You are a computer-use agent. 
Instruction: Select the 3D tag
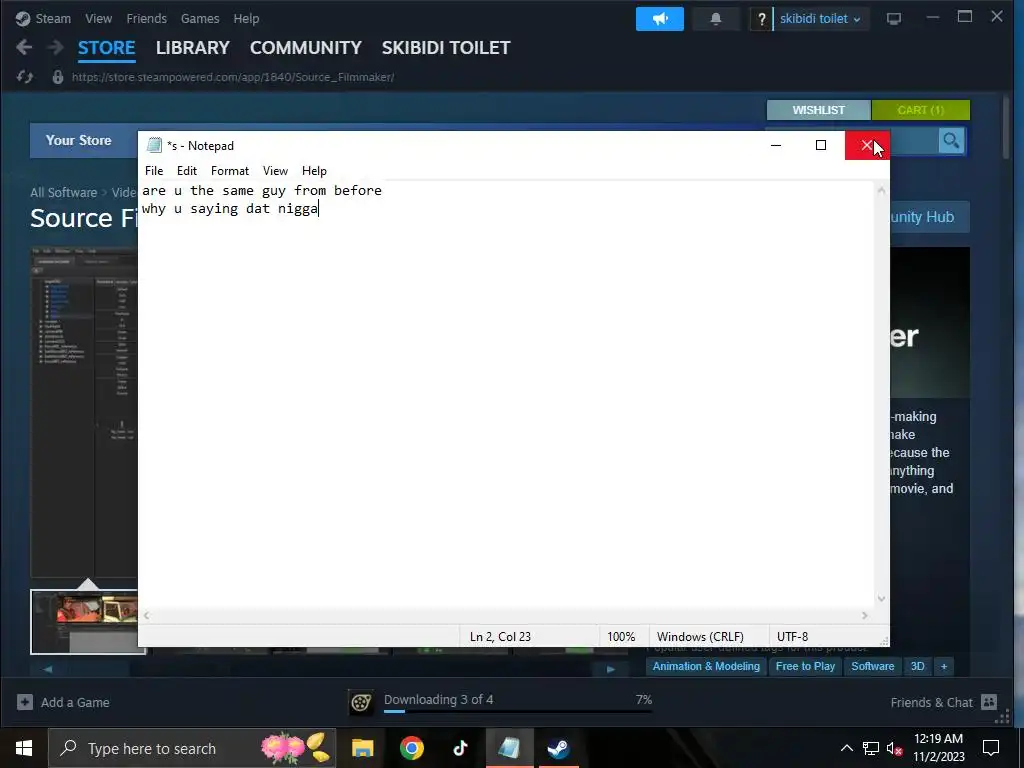pos(918,666)
